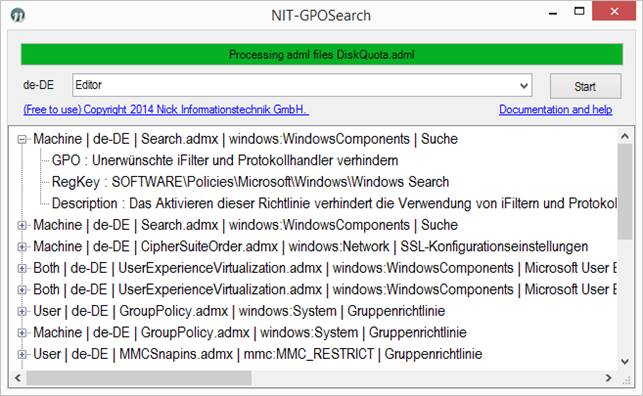The image size is (643, 396).
Task: Maximize the NIT-GPOSearch window
Action: click(579, 11)
